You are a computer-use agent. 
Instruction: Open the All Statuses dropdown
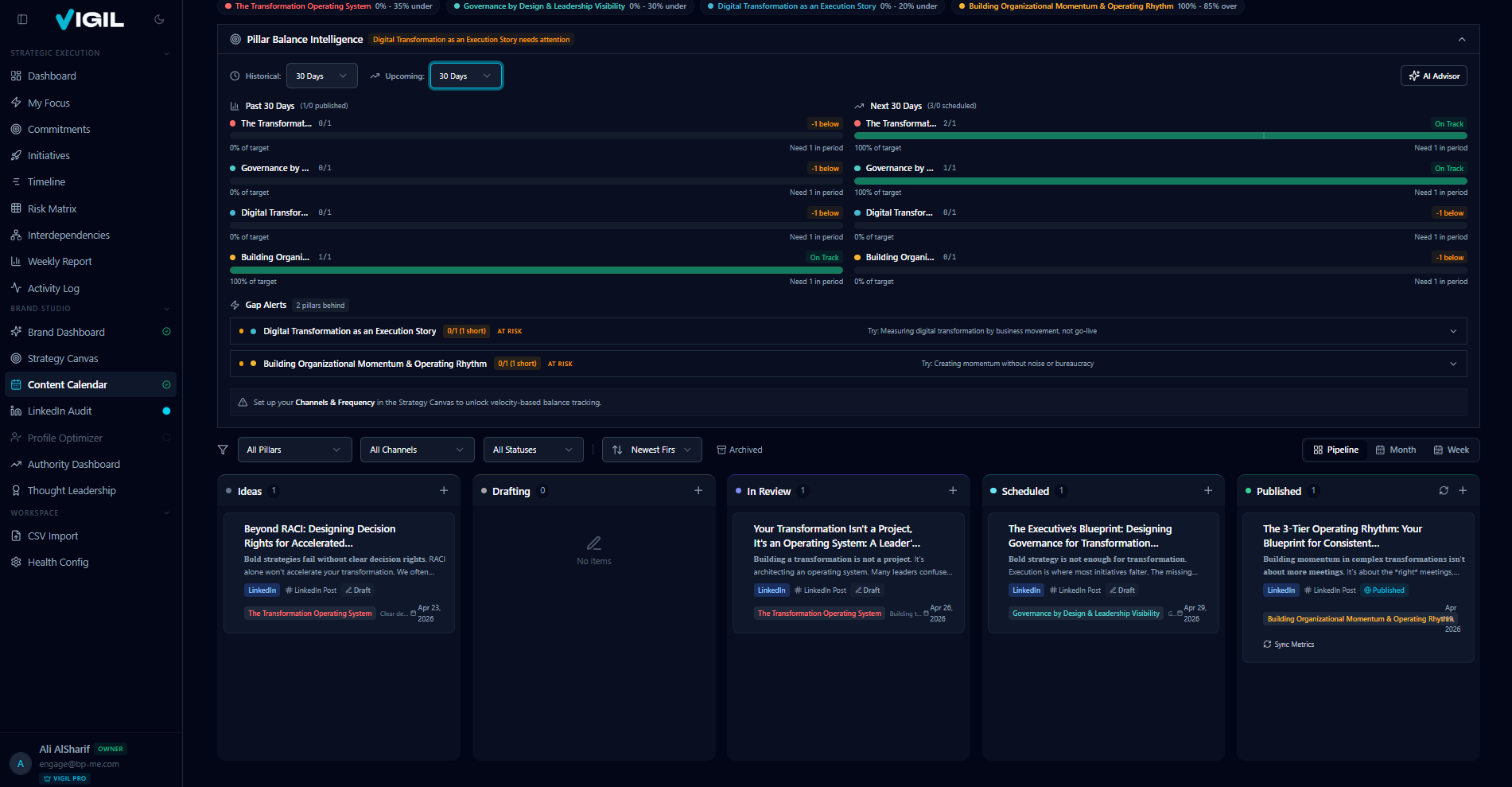pos(532,449)
